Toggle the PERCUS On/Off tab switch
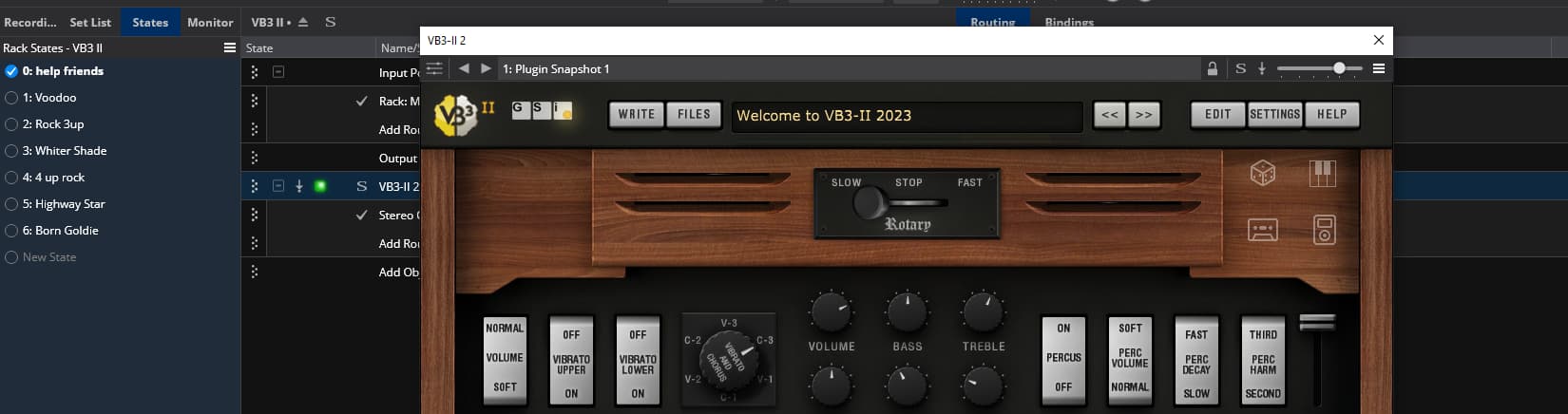 [1063, 359]
